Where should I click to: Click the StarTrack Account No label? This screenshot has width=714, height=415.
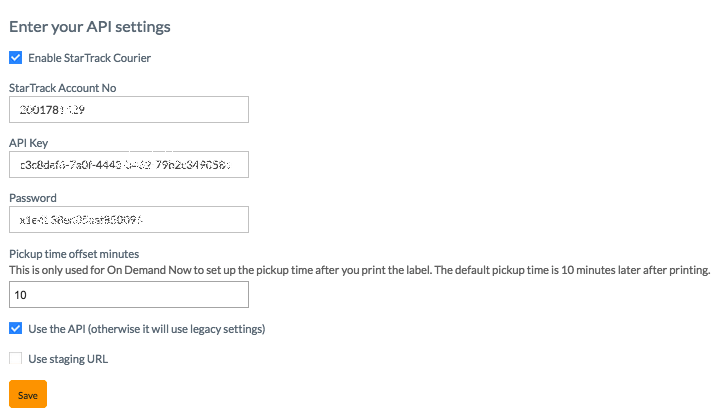tap(62, 88)
